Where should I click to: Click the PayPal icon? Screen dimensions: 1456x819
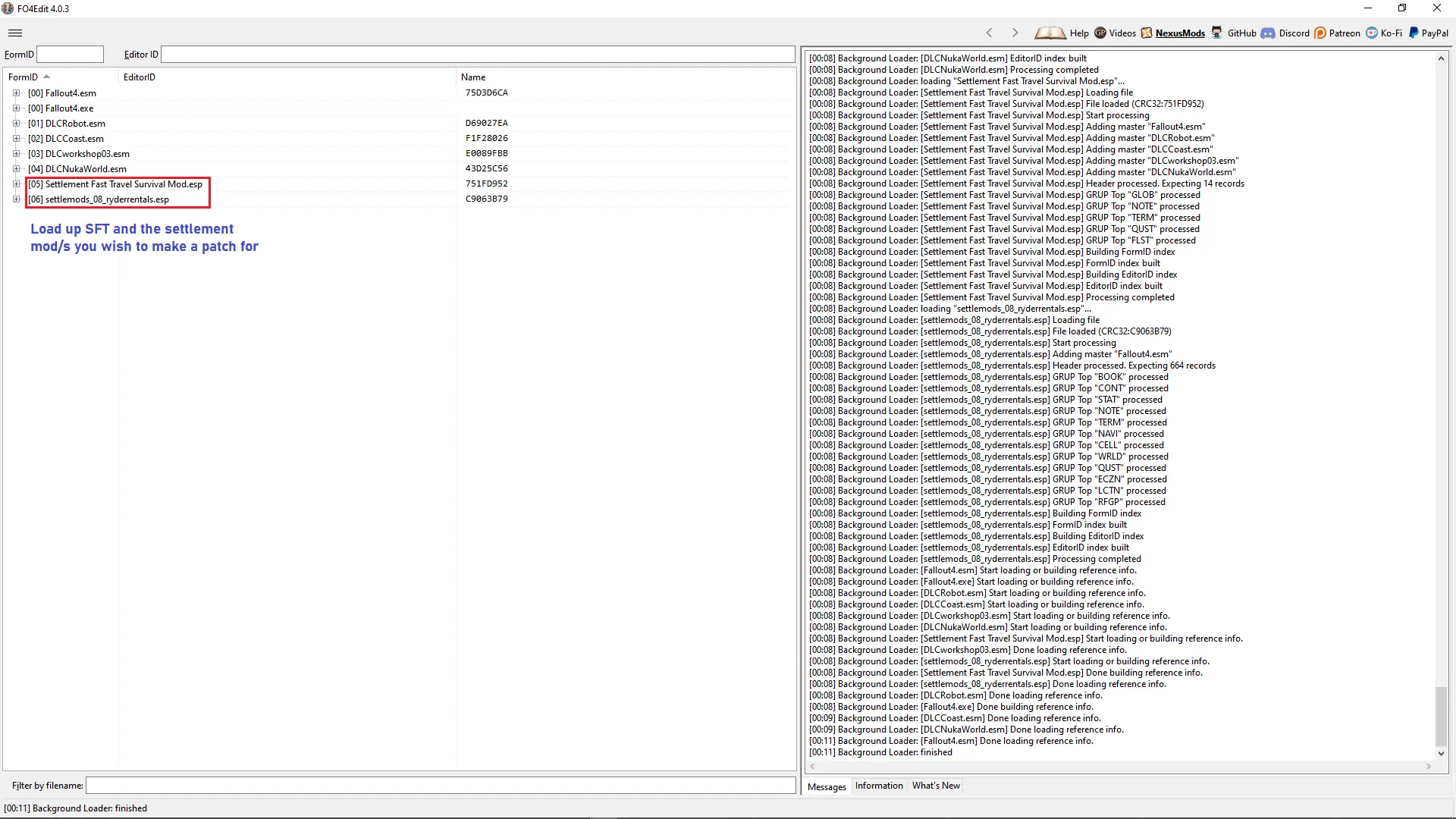[1414, 33]
